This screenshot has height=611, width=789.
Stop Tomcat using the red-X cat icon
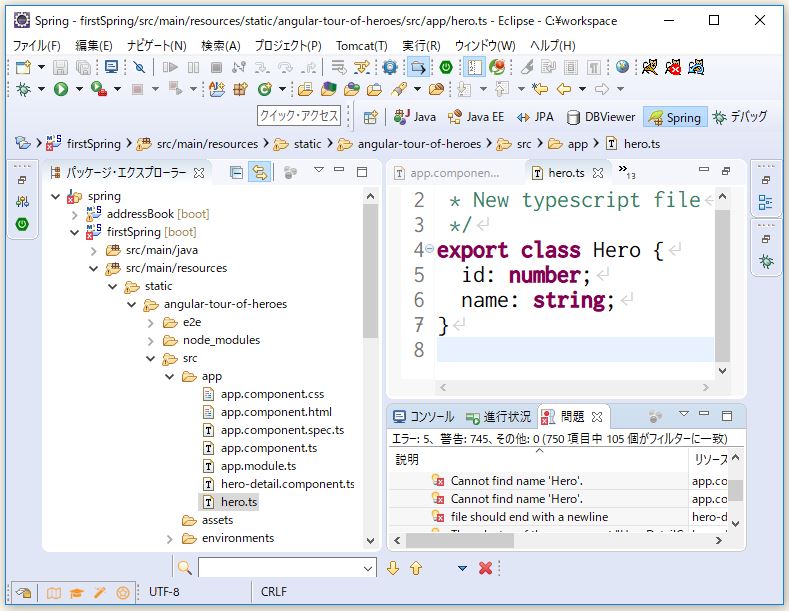pos(673,67)
